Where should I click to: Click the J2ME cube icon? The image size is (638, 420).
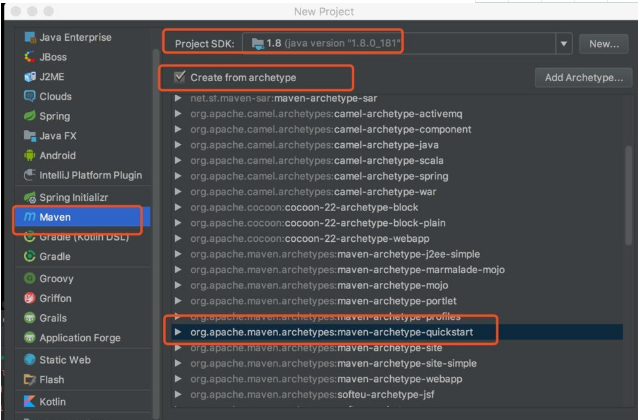(x=30, y=77)
